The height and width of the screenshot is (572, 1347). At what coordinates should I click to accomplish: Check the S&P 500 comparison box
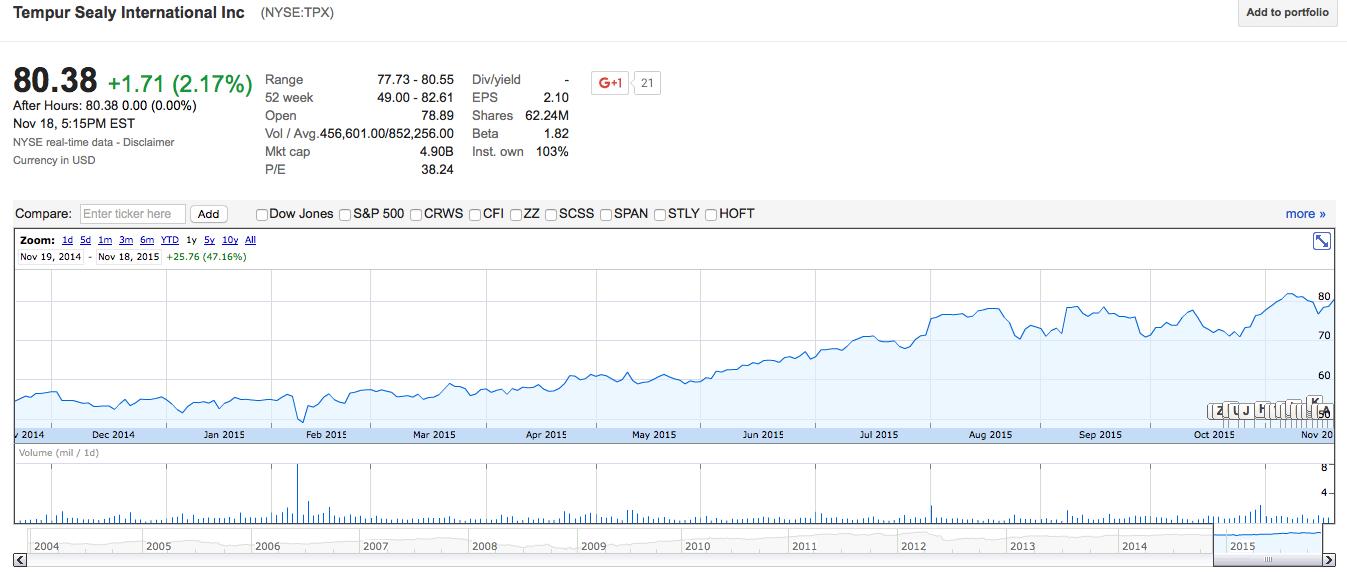[345, 214]
